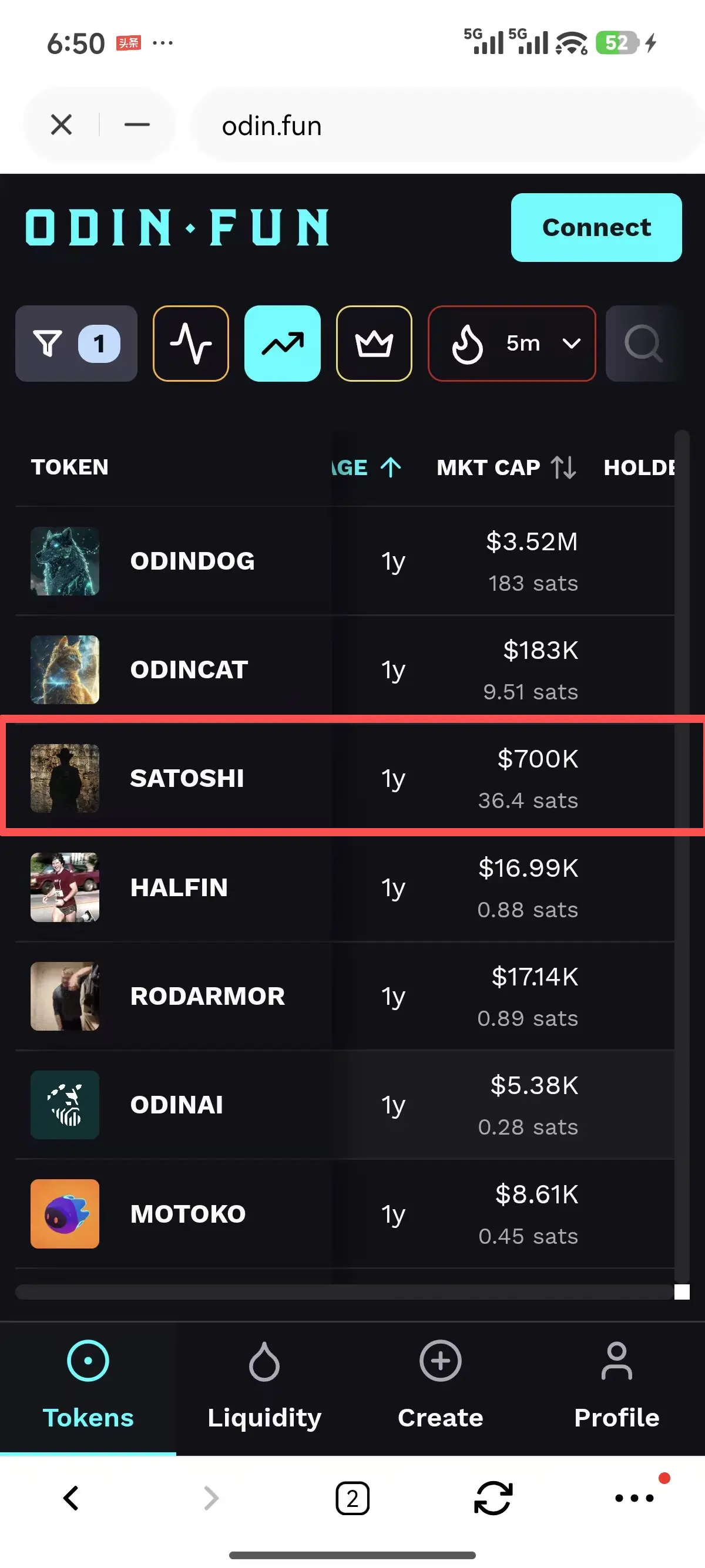Click the horizontal table scrollbar
Image resolution: width=705 pixels, height=1568 pixels.
(x=344, y=1291)
